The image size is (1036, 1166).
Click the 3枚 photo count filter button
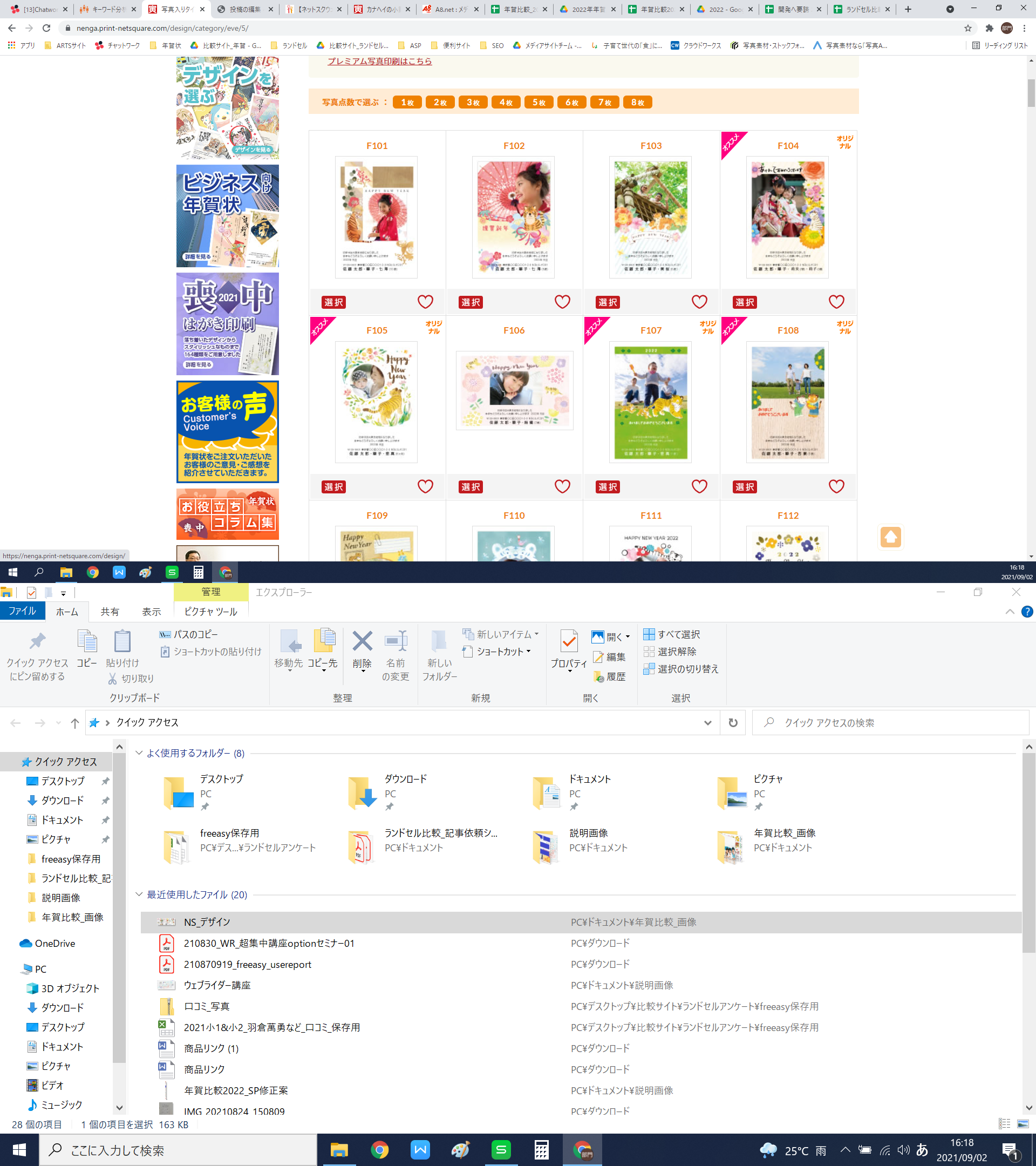(473, 103)
